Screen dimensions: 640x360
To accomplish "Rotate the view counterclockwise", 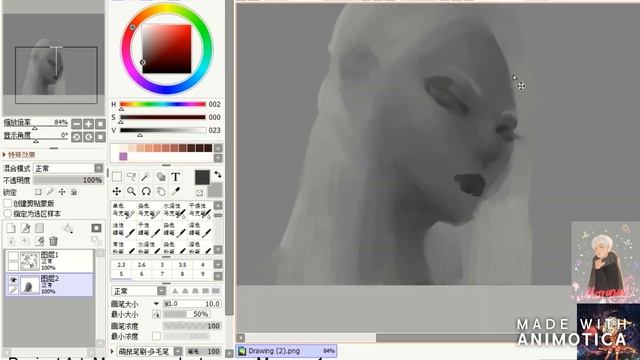I will point(76,137).
